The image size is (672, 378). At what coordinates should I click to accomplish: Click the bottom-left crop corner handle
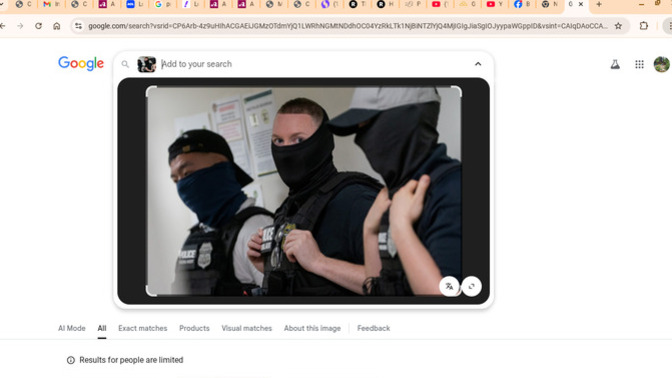pyautogui.click(x=150, y=291)
